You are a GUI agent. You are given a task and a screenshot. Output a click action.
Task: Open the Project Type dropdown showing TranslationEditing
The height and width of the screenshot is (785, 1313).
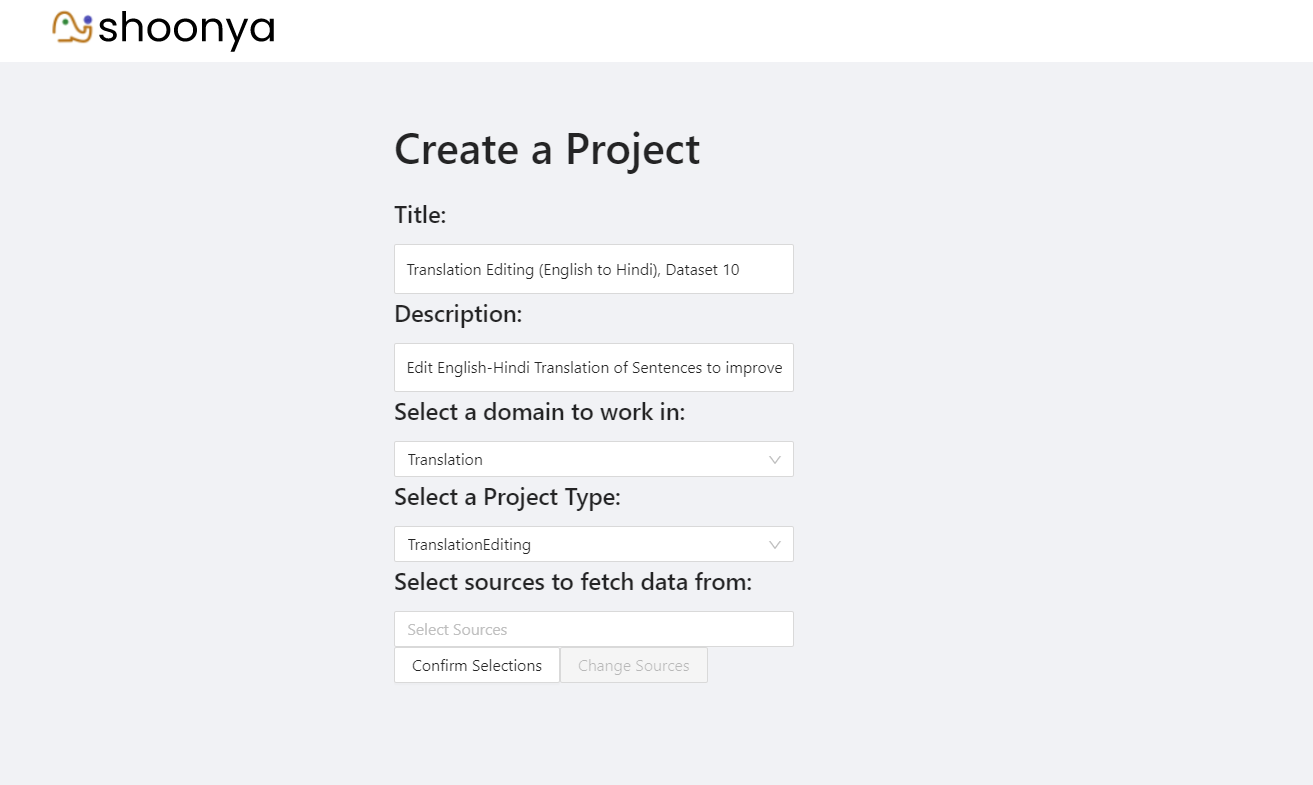[x=580, y=545]
